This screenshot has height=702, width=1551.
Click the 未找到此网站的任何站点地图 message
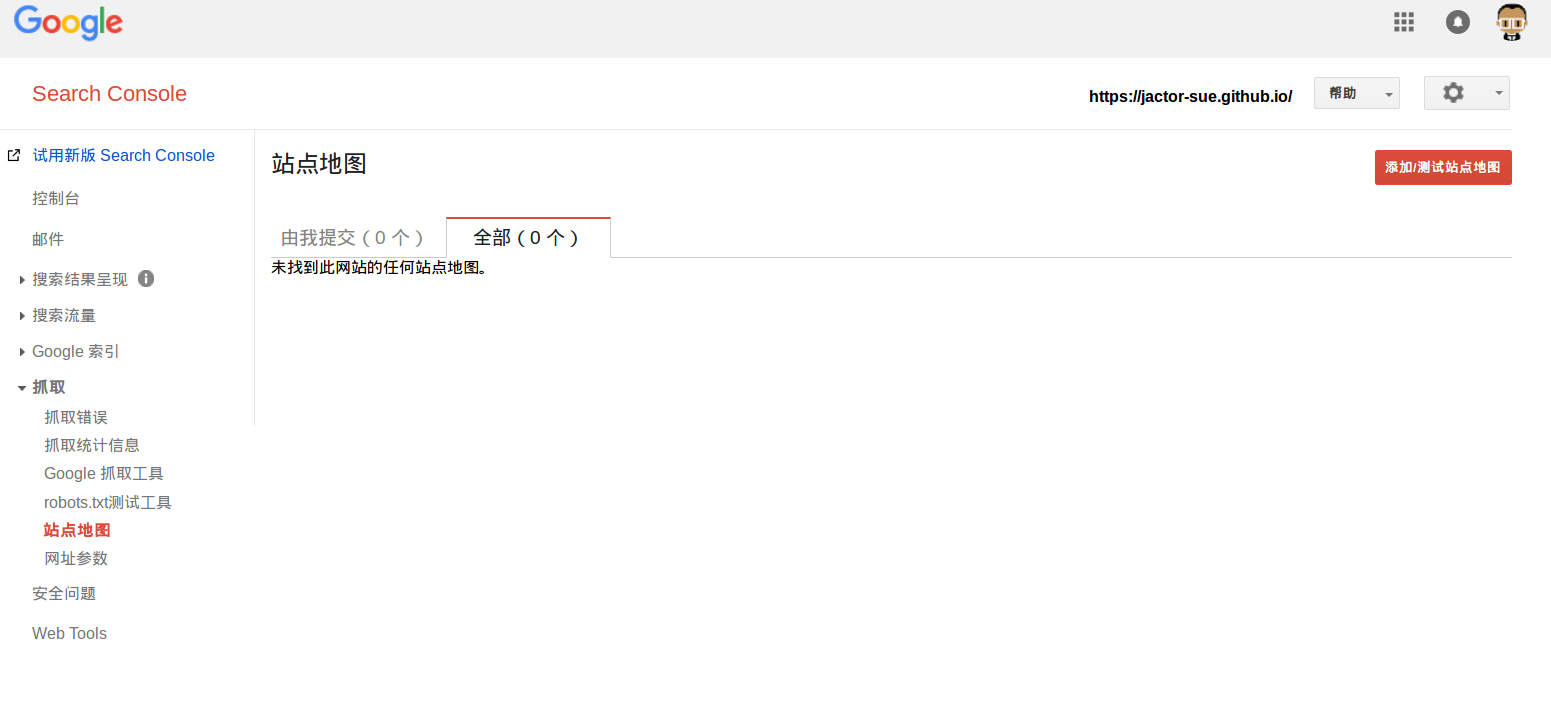pos(379,268)
